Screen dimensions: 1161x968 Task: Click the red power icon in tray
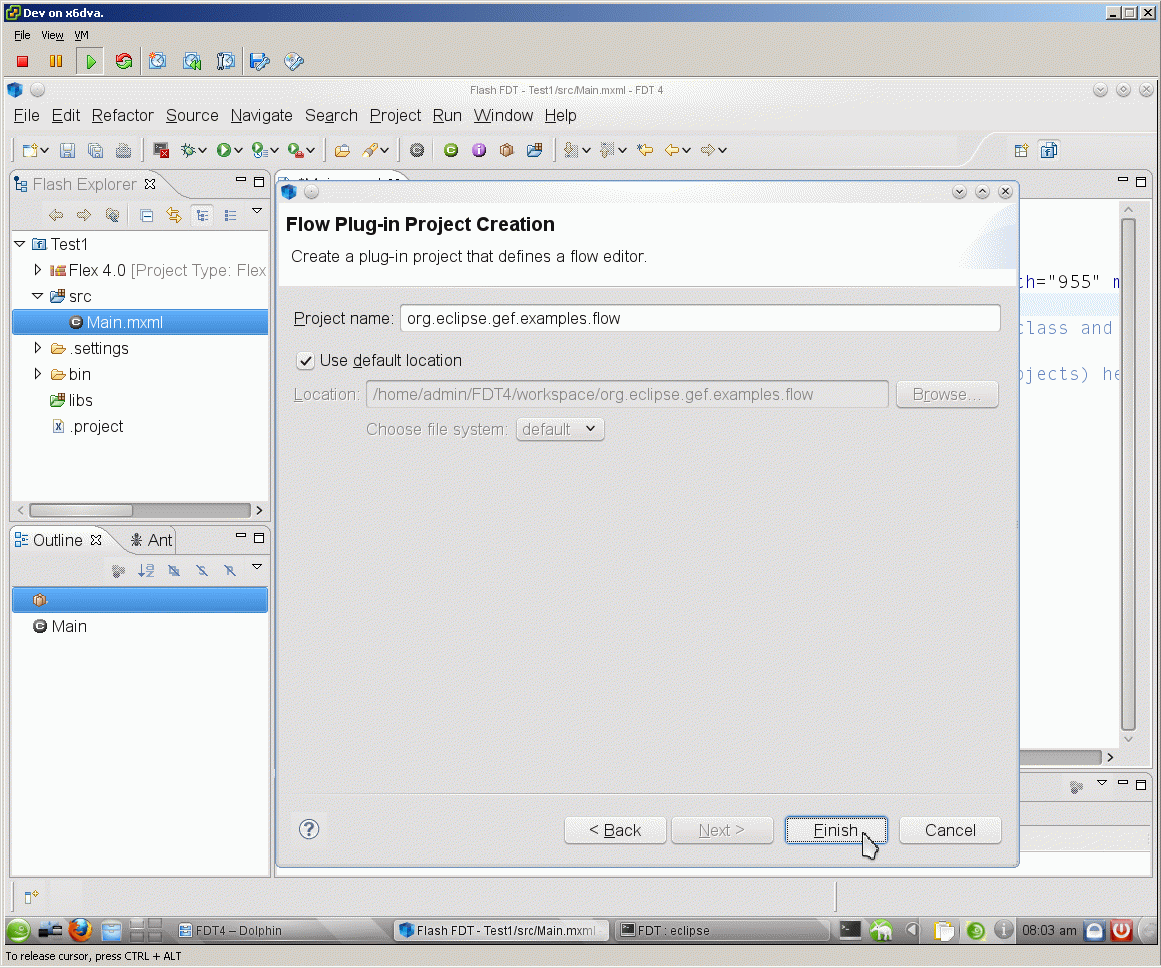point(1121,929)
